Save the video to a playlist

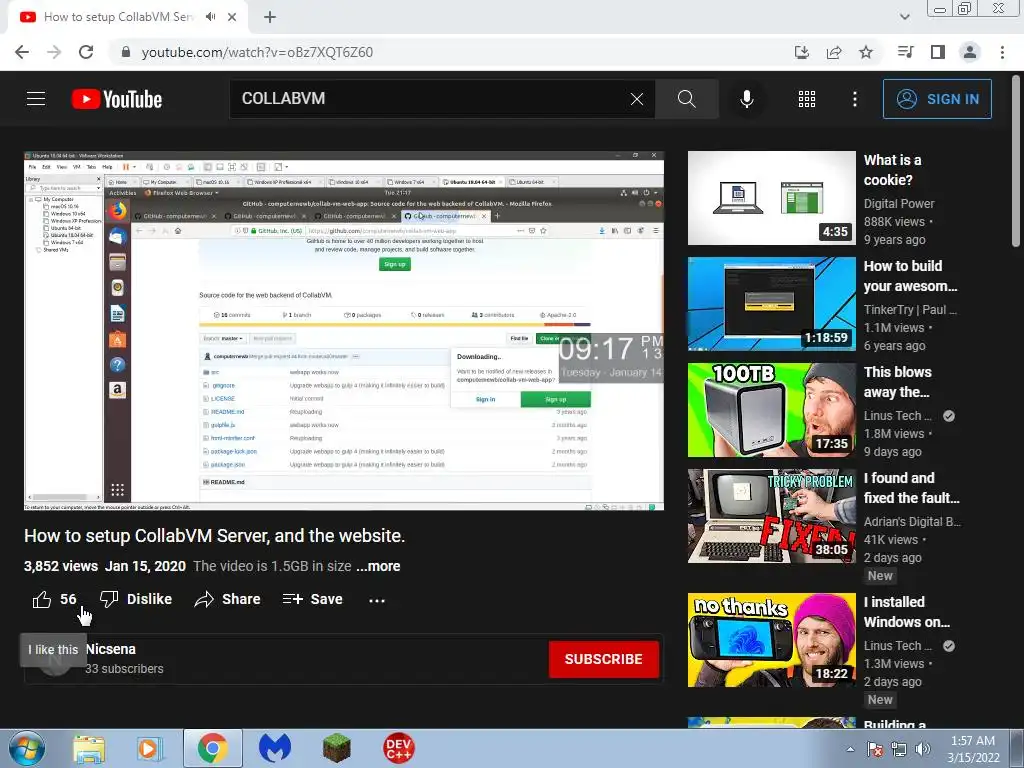coord(312,599)
